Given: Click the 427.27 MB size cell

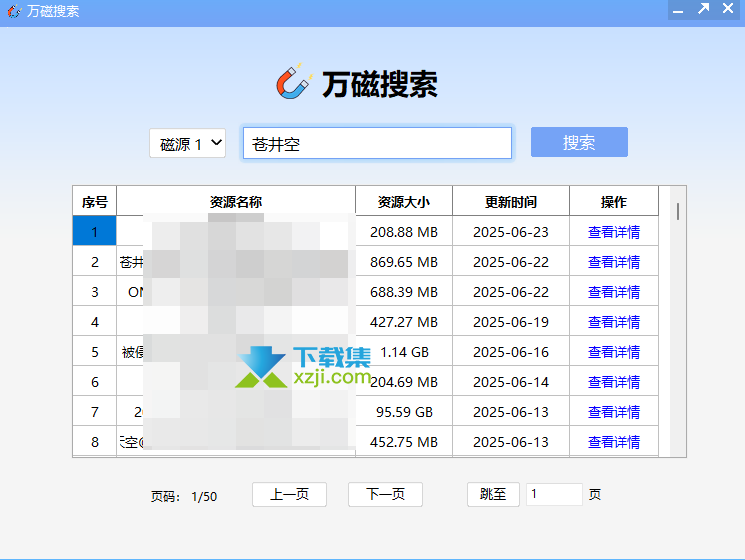Looking at the screenshot, I should [x=404, y=321].
